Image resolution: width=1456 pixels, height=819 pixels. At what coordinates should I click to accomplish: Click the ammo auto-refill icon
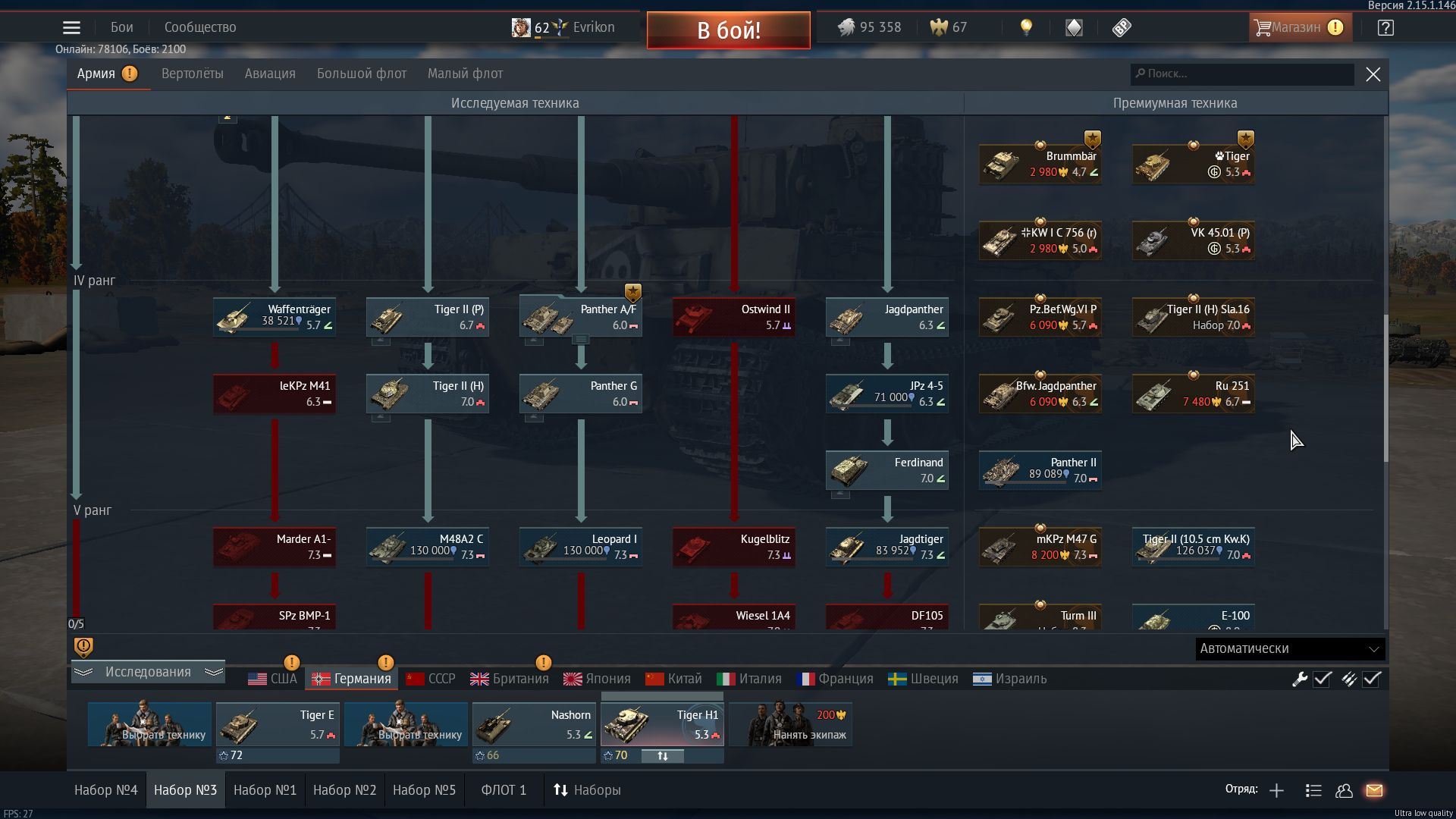[1348, 679]
